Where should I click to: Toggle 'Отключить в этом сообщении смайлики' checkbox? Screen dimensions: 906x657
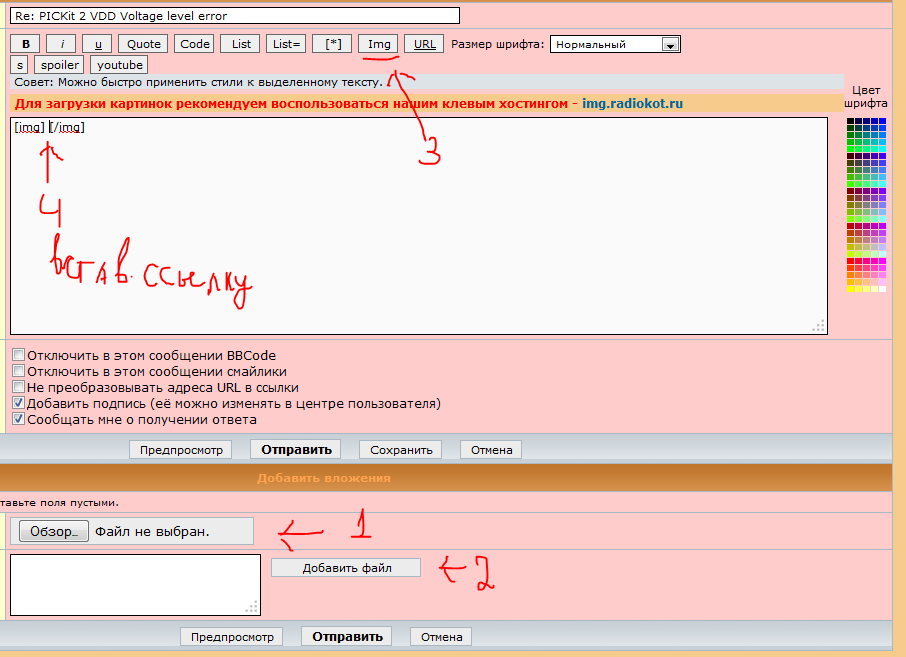(19, 371)
